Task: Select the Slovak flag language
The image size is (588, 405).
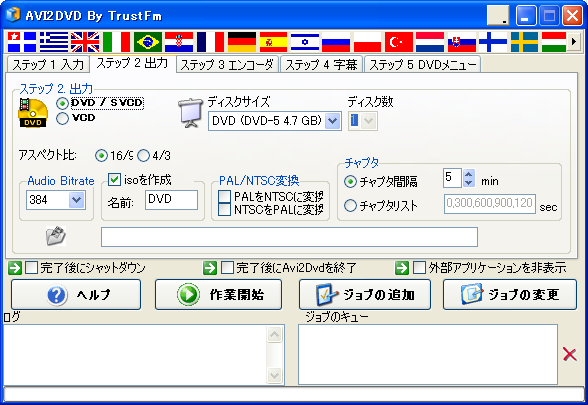Action: (461, 42)
